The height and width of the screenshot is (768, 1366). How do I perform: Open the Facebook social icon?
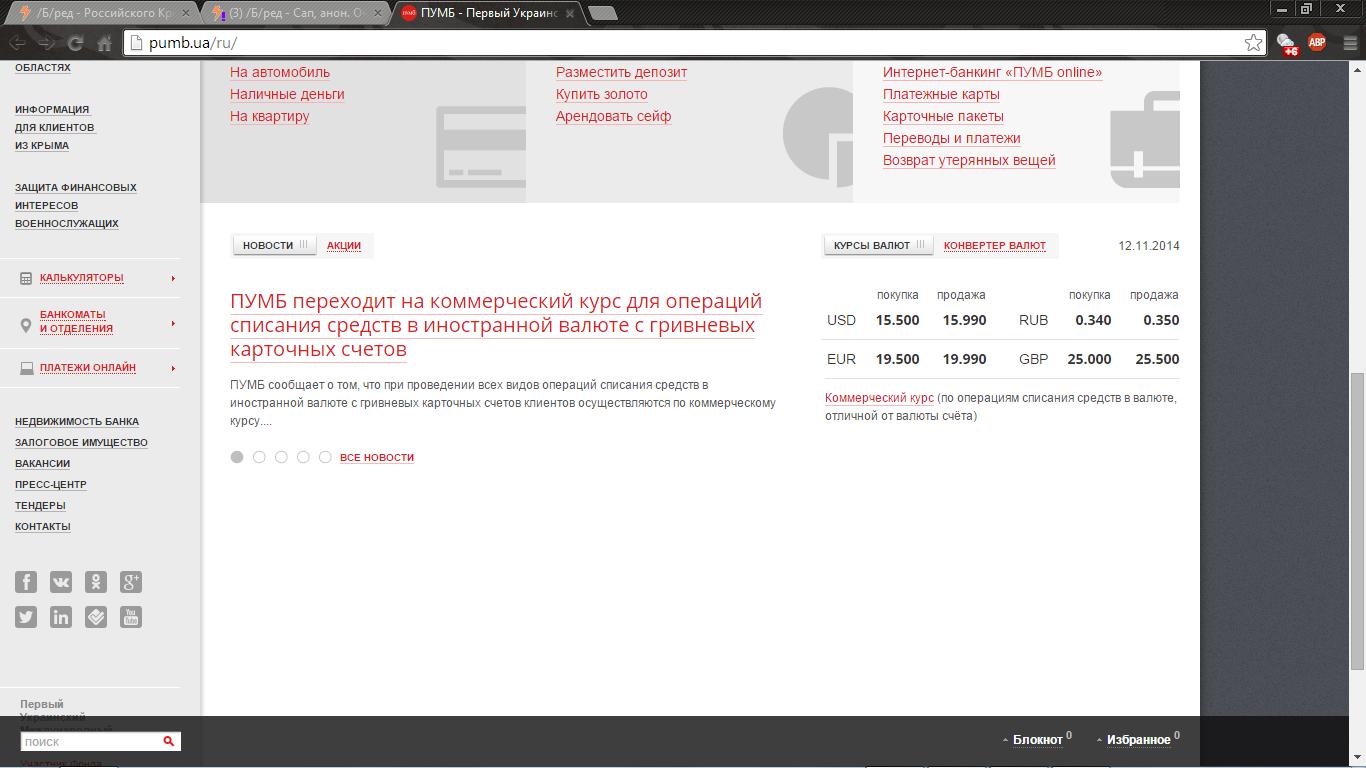coord(26,582)
